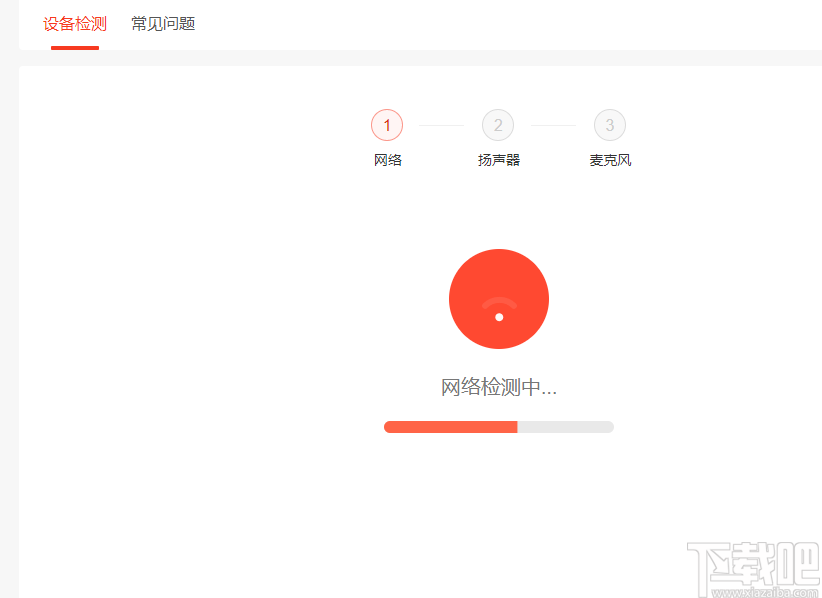Click the orange network detection icon
The height and width of the screenshot is (598, 822).
pyautogui.click(x=499, y=299)
